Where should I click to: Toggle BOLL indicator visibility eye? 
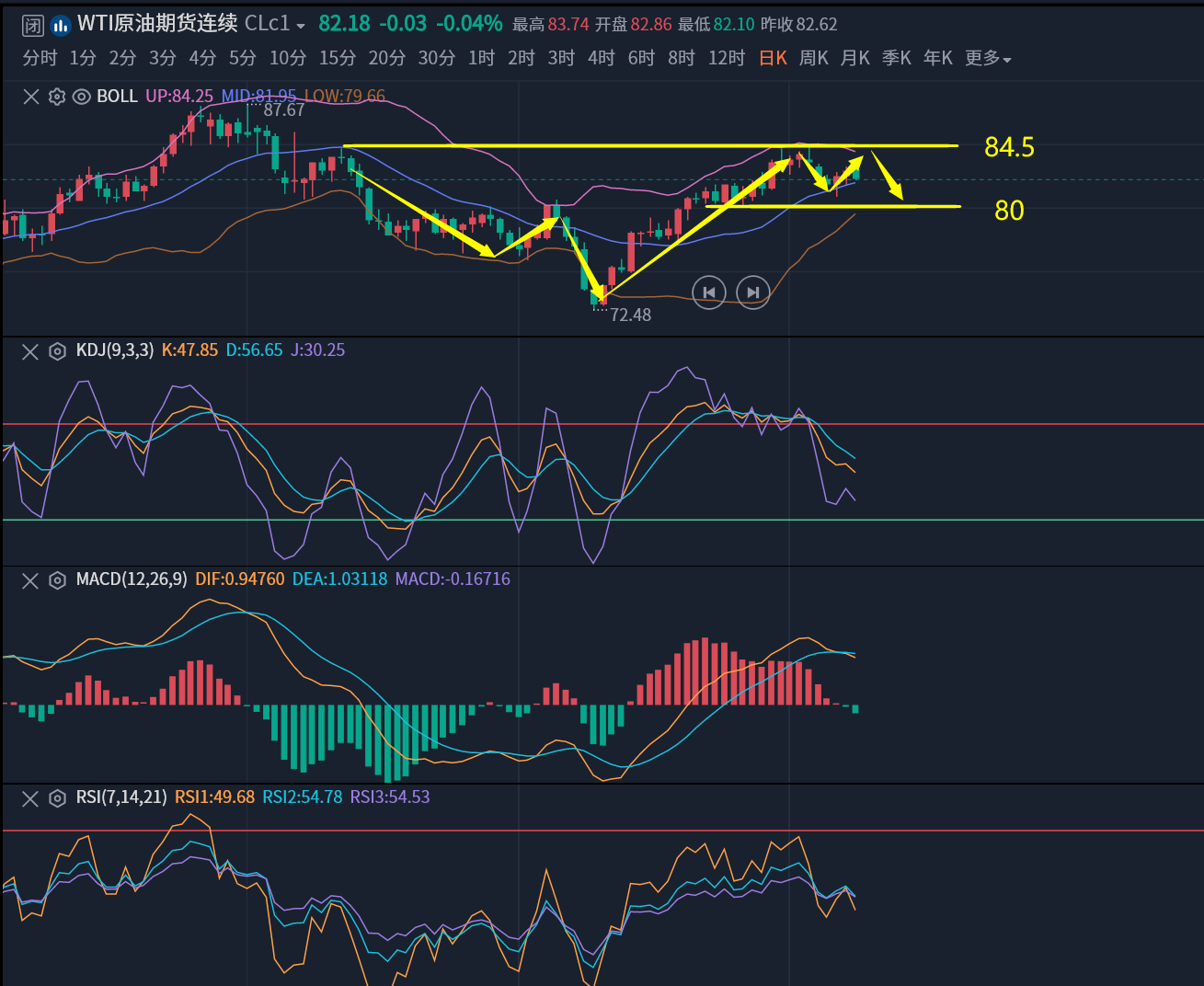82,97
